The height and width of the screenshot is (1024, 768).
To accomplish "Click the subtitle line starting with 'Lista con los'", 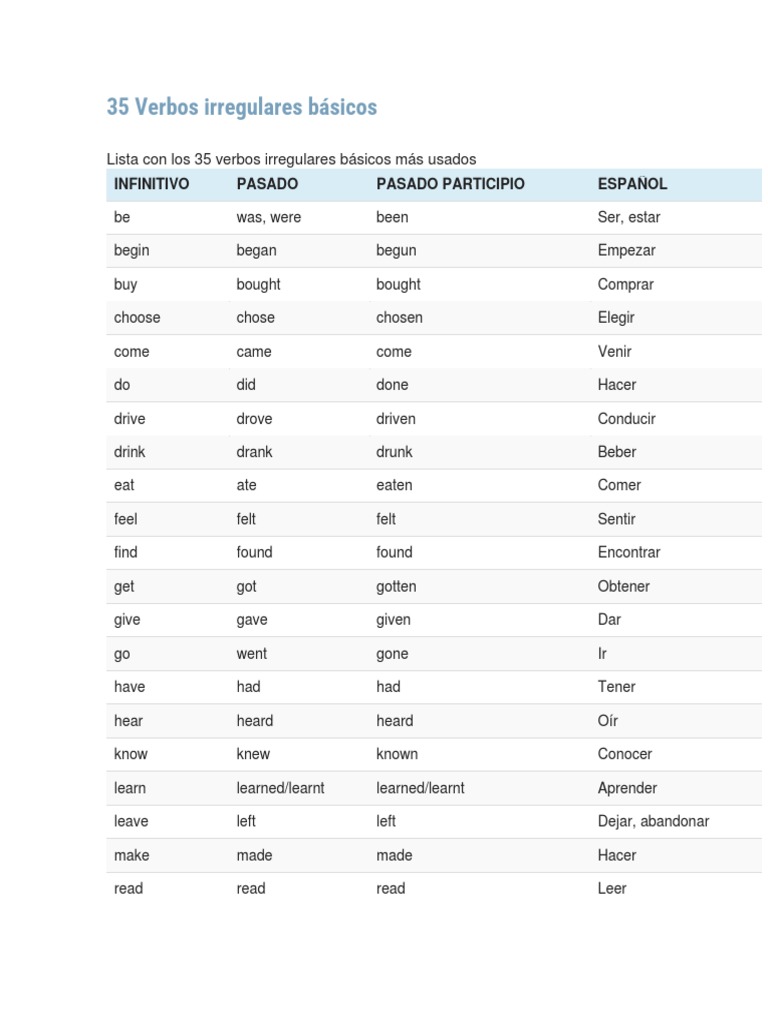I will coord(291,159).
